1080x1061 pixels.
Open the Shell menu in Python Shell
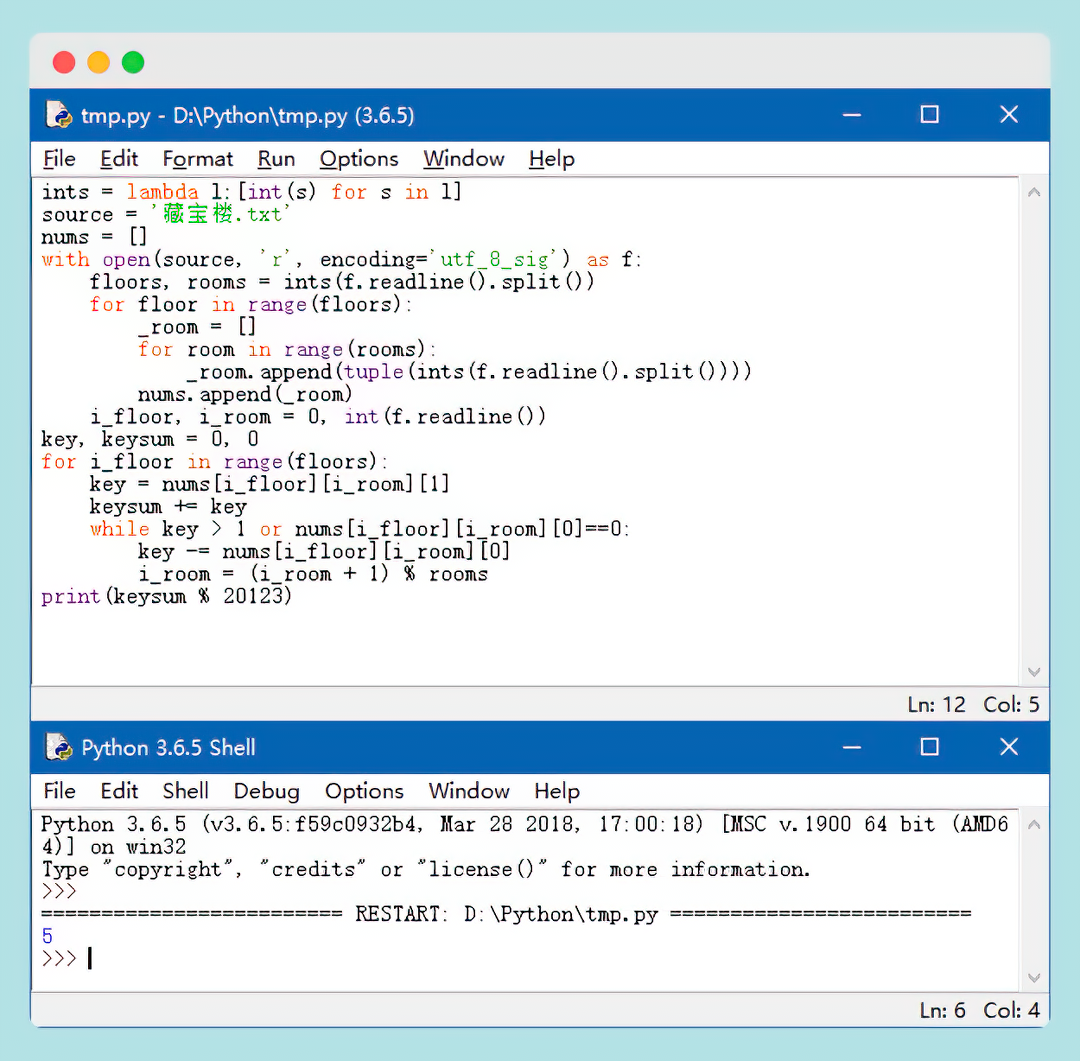tap(185, 791)
